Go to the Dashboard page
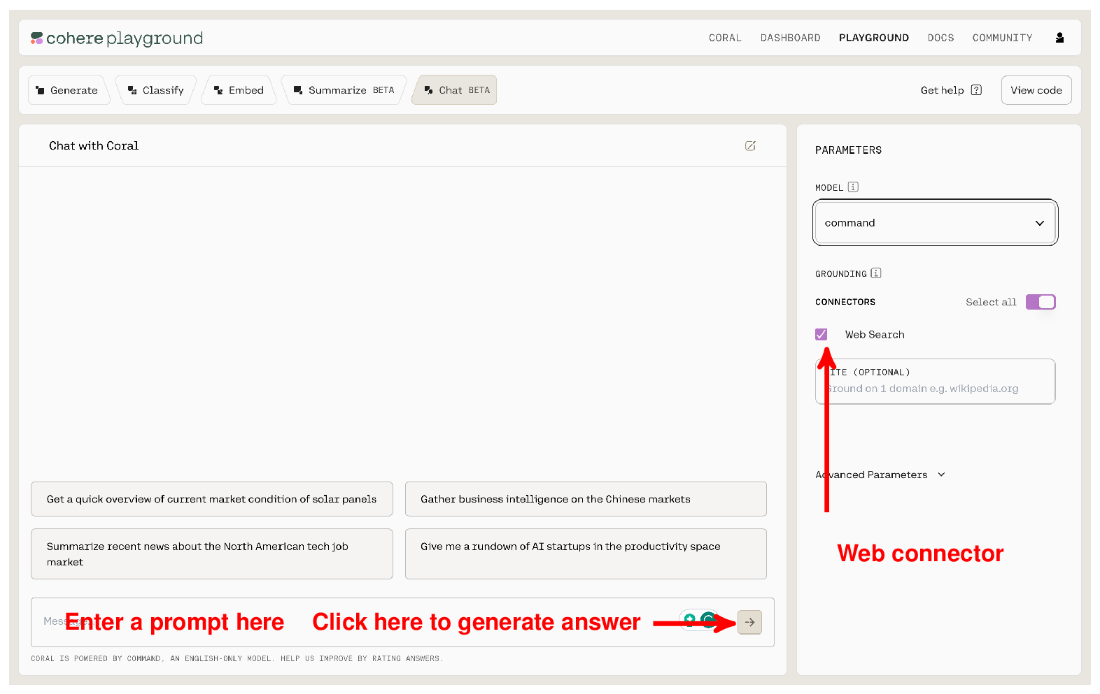 pos(790,38)
